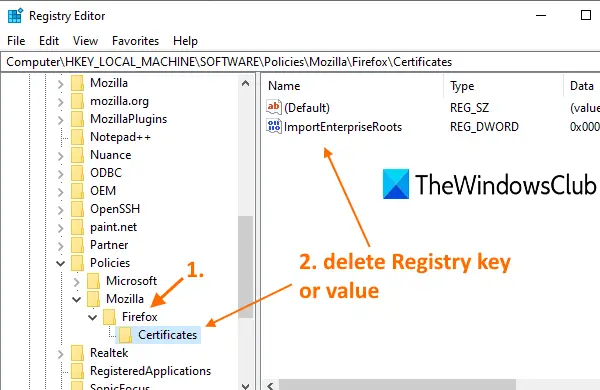Click the MozillaPlugins folder icon
The width and height of the screenshot is (600, 390).
pos(77,119)
